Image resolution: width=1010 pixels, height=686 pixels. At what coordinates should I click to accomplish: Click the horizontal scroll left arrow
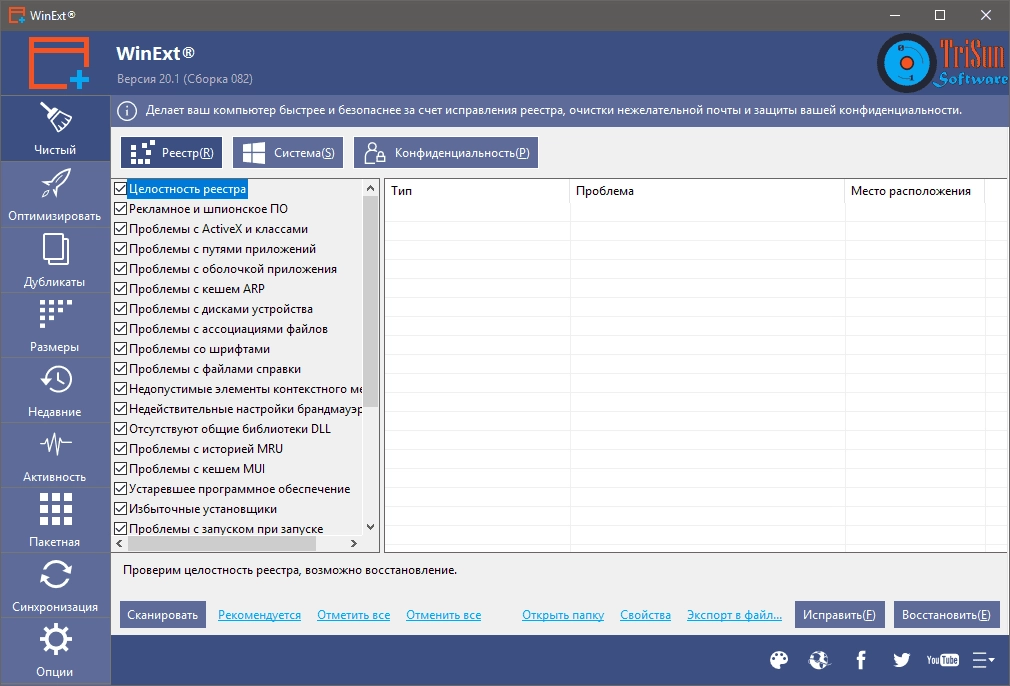pyautogui.click(x=120, y=543)
